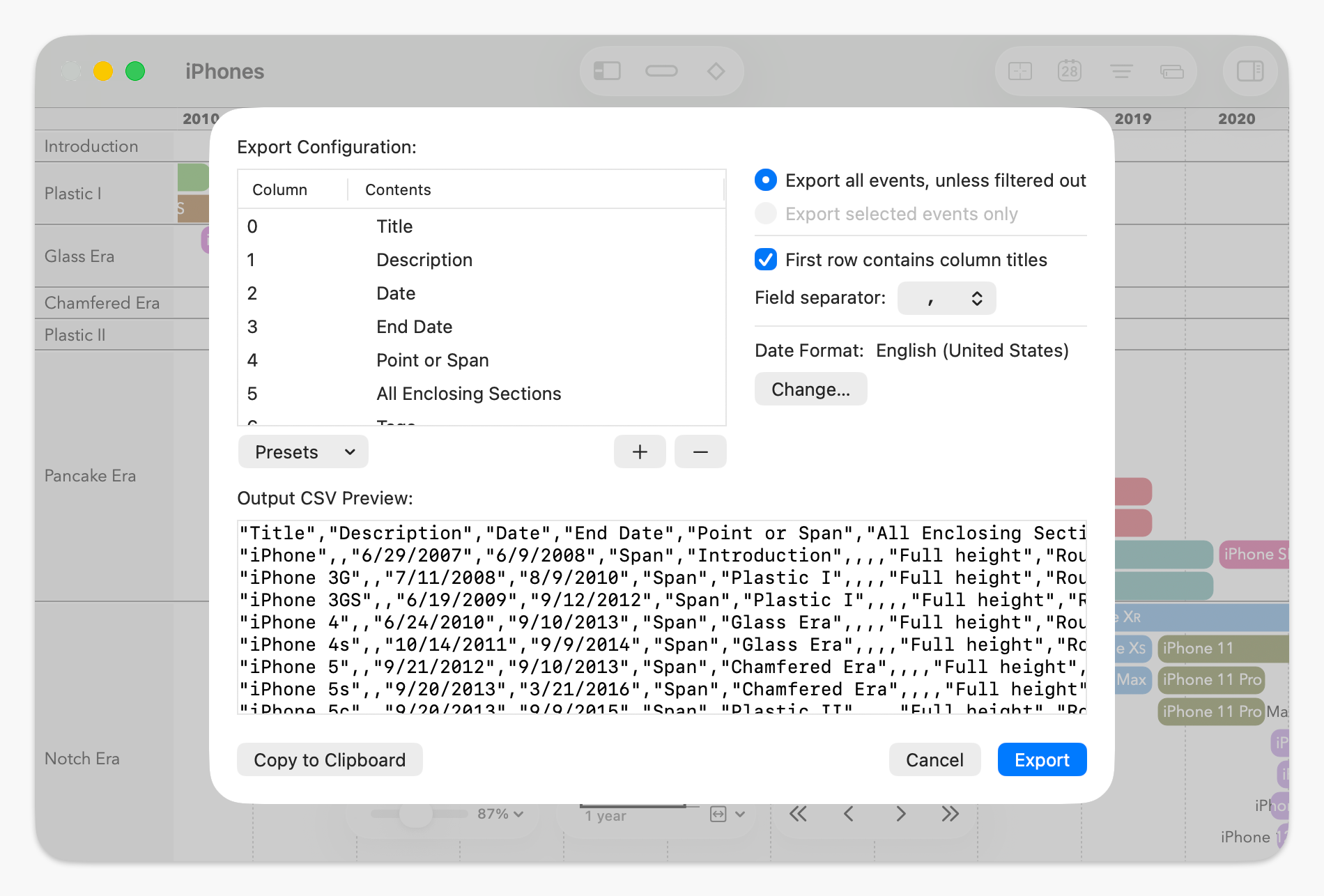The height and width of the screenshot is (896, 1324).
Task: Uncheck First row contains column titles
Action: click(x=765, y=259)
